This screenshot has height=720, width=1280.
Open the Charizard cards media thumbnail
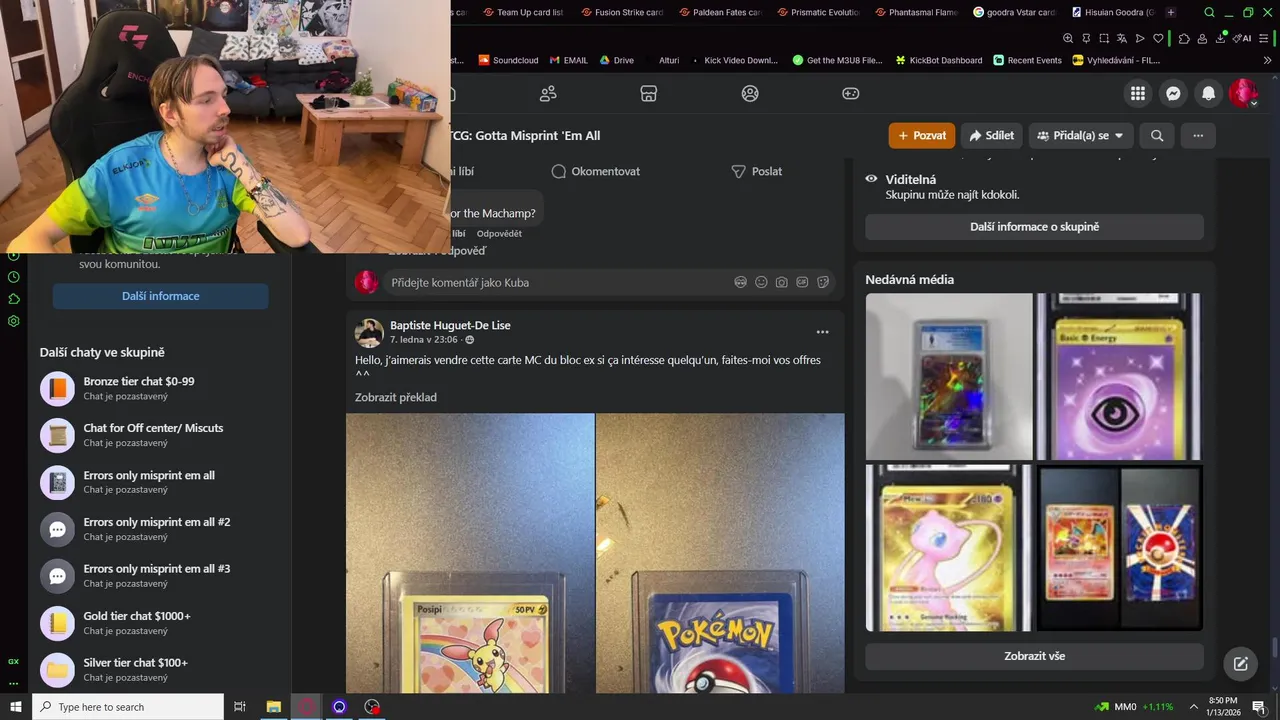[x=1120, y=548]
